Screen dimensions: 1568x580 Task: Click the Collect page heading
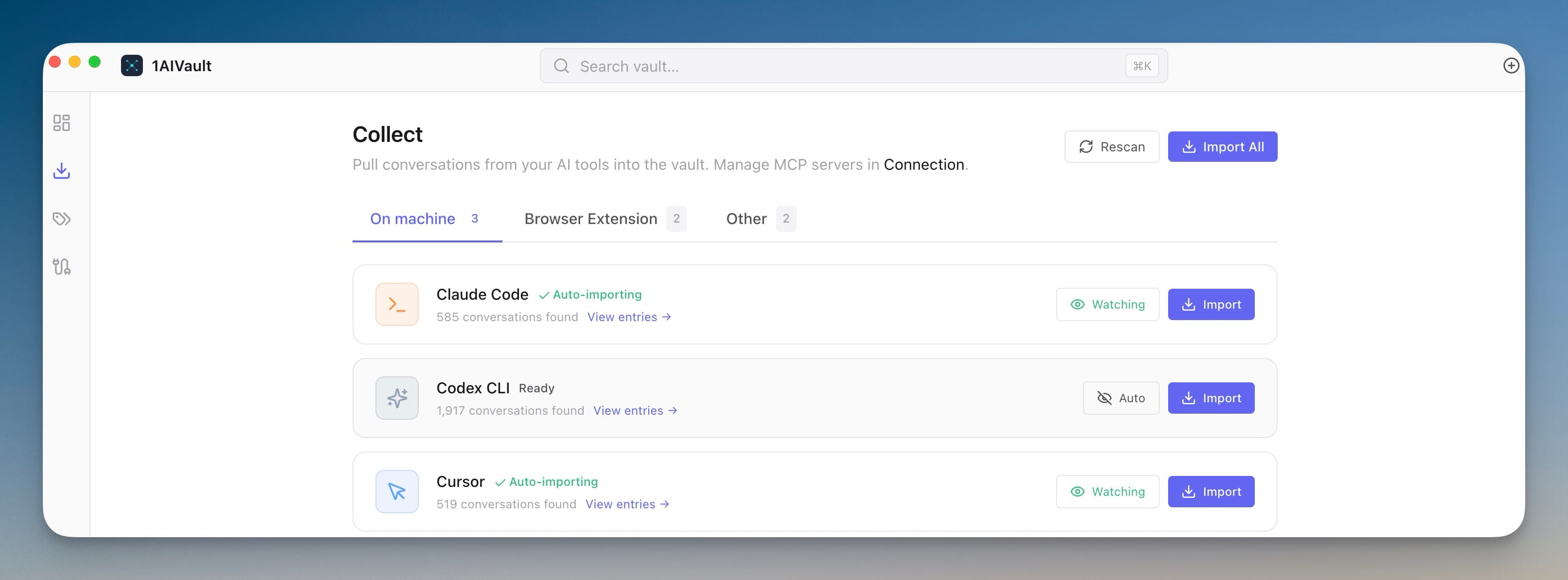tap(387, 134)
